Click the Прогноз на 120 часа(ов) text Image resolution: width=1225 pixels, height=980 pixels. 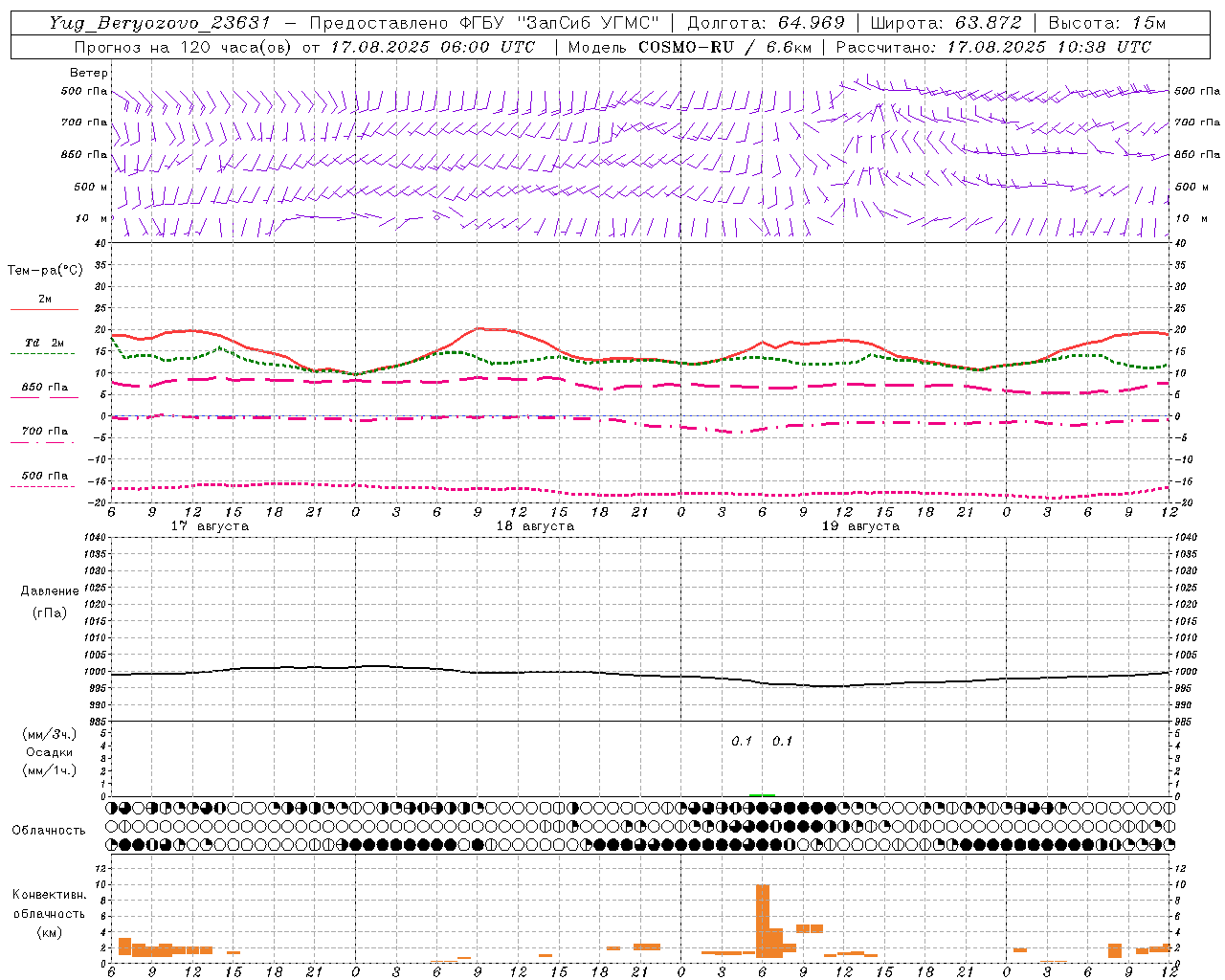(184, 47)
